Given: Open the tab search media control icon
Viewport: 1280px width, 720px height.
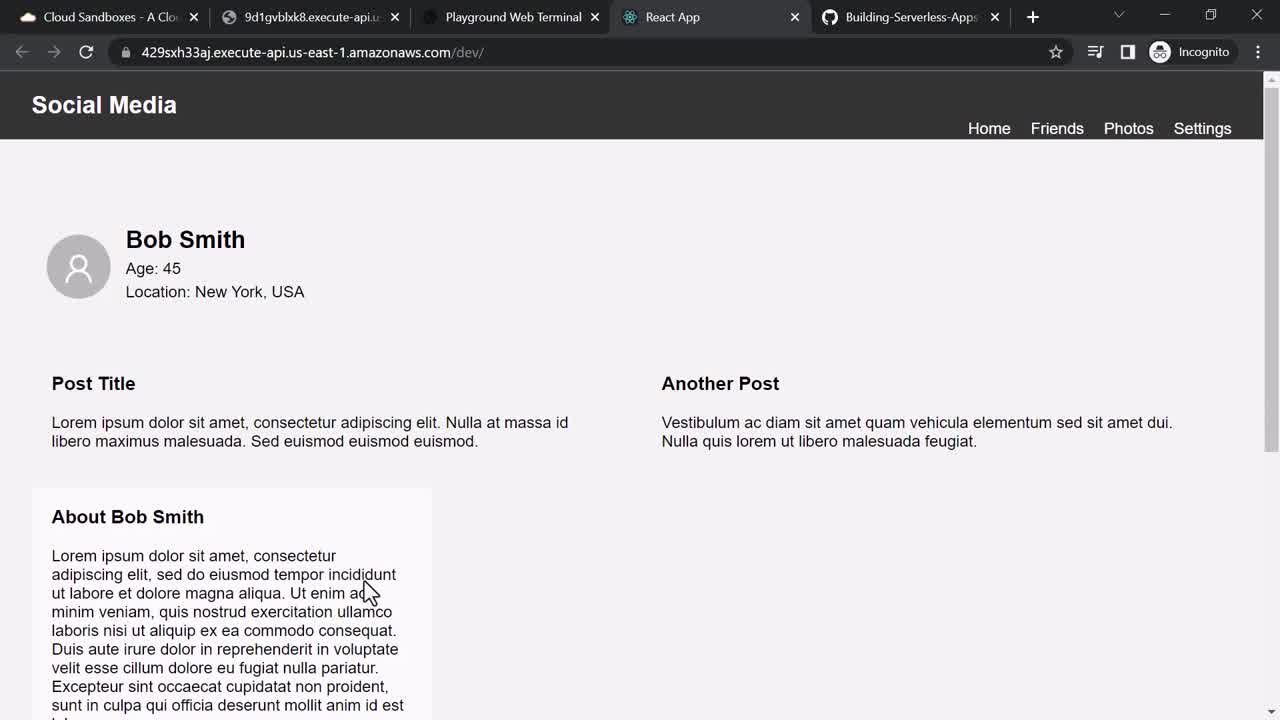Looking at the screenshot, I should [1095, 52].
